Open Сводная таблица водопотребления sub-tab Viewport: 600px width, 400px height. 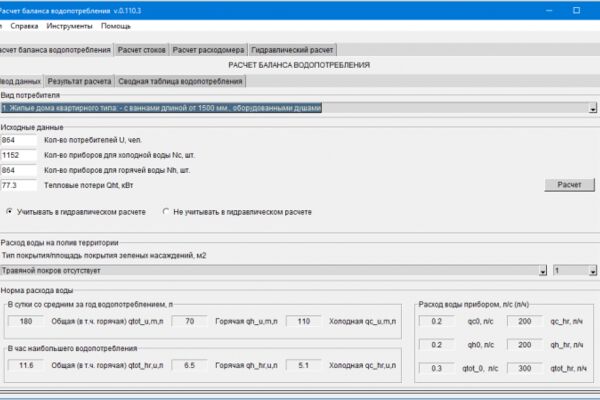click(x=180, y=81)
